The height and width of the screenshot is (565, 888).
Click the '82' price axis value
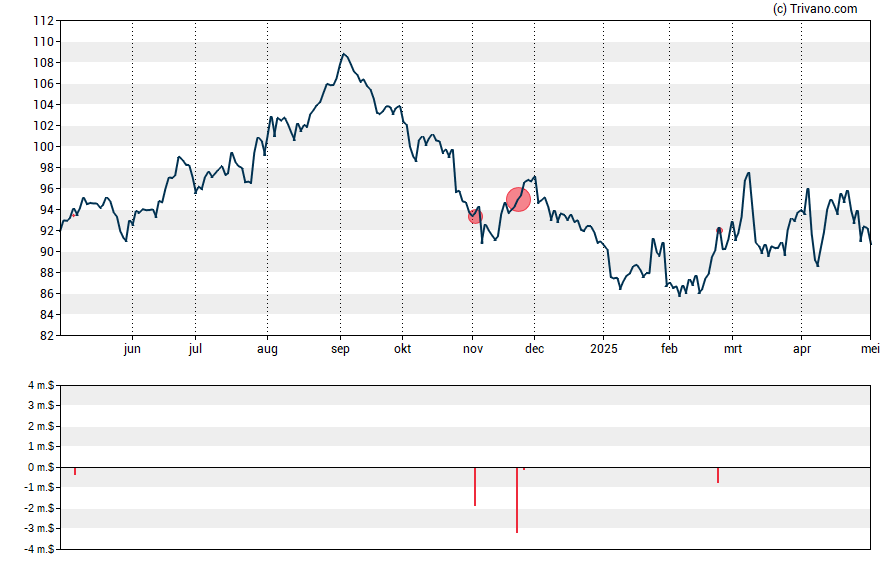(x=47, y=336)
